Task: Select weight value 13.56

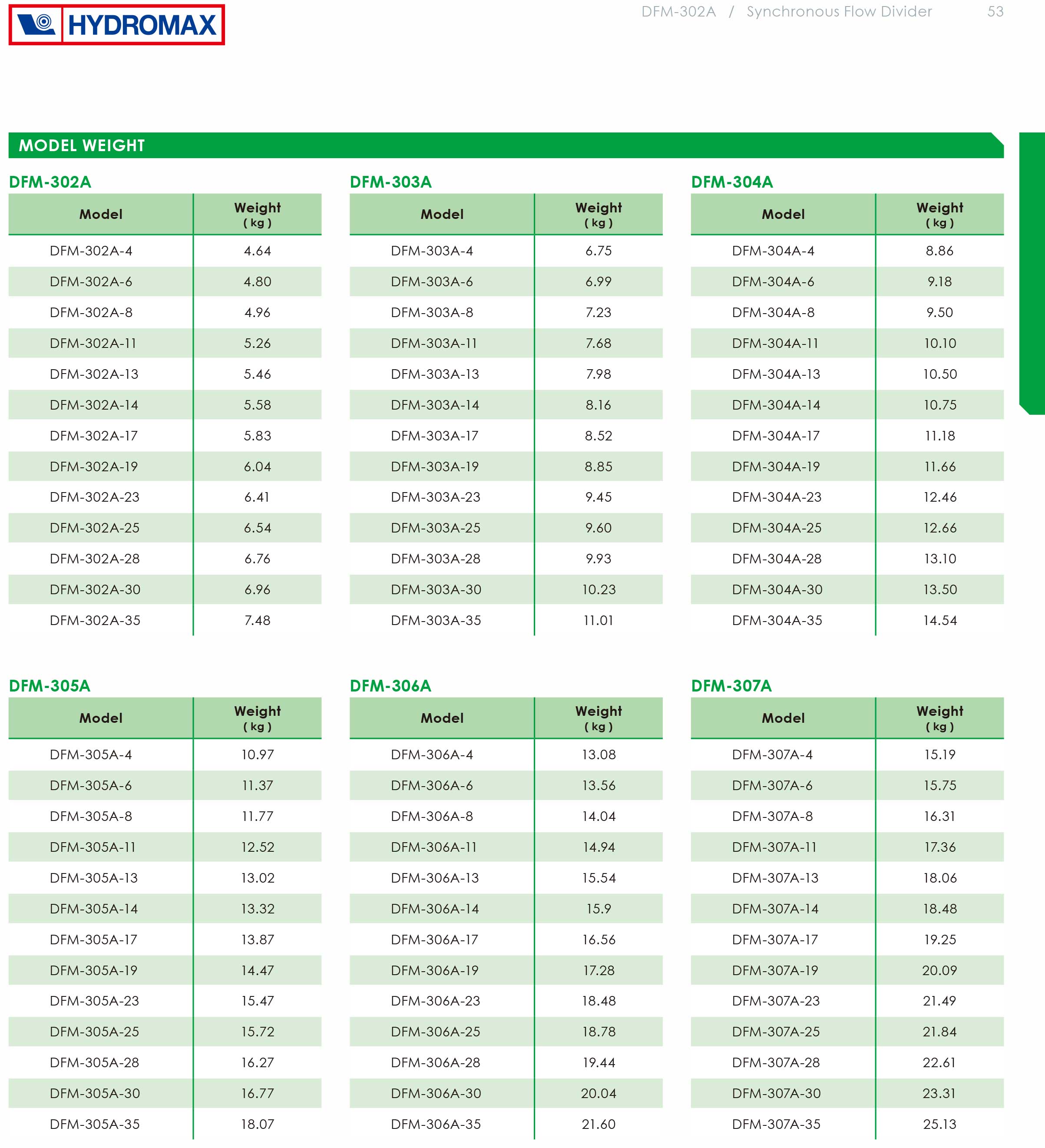Action: pyautogui.click(x=599, y=786)
